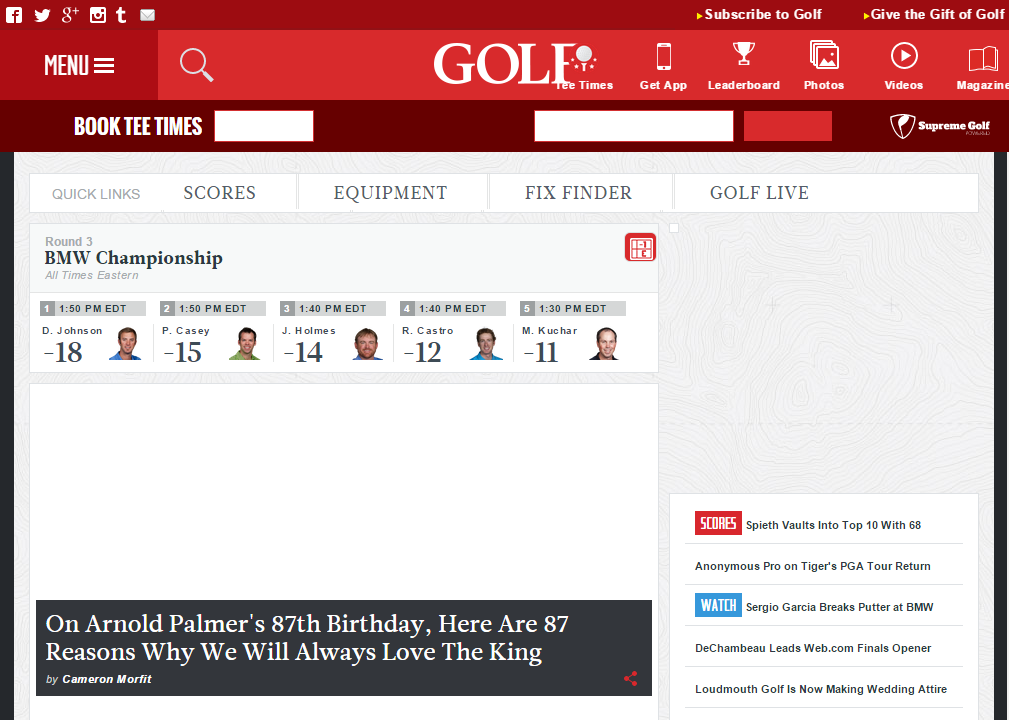1009x720 pixels.
Task: Read Loudmouth Golf Wedding Attire story
Action: 821,689
